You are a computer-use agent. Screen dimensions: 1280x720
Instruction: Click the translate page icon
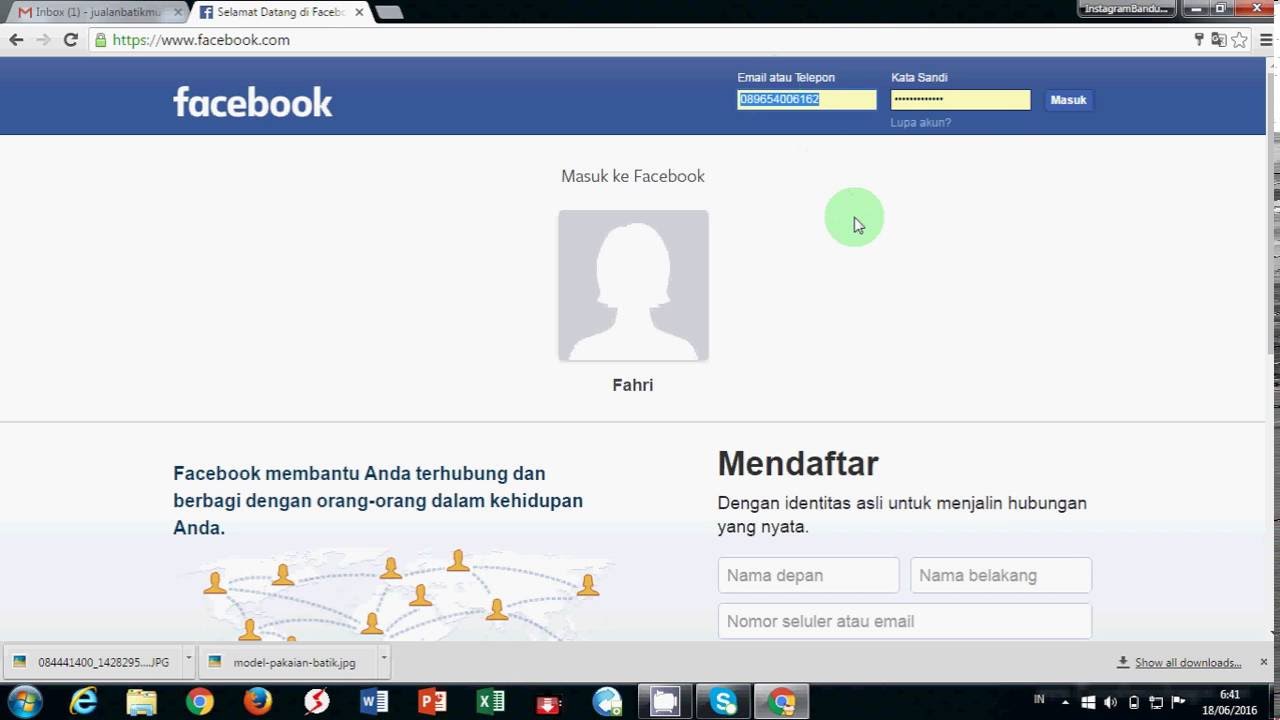tap(1218, 40)
